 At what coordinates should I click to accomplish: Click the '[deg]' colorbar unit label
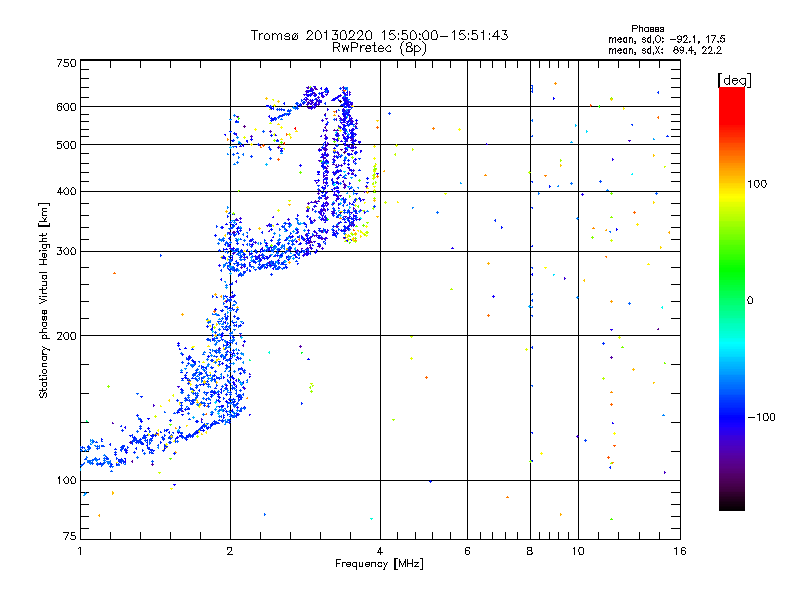tap(734, 80)
